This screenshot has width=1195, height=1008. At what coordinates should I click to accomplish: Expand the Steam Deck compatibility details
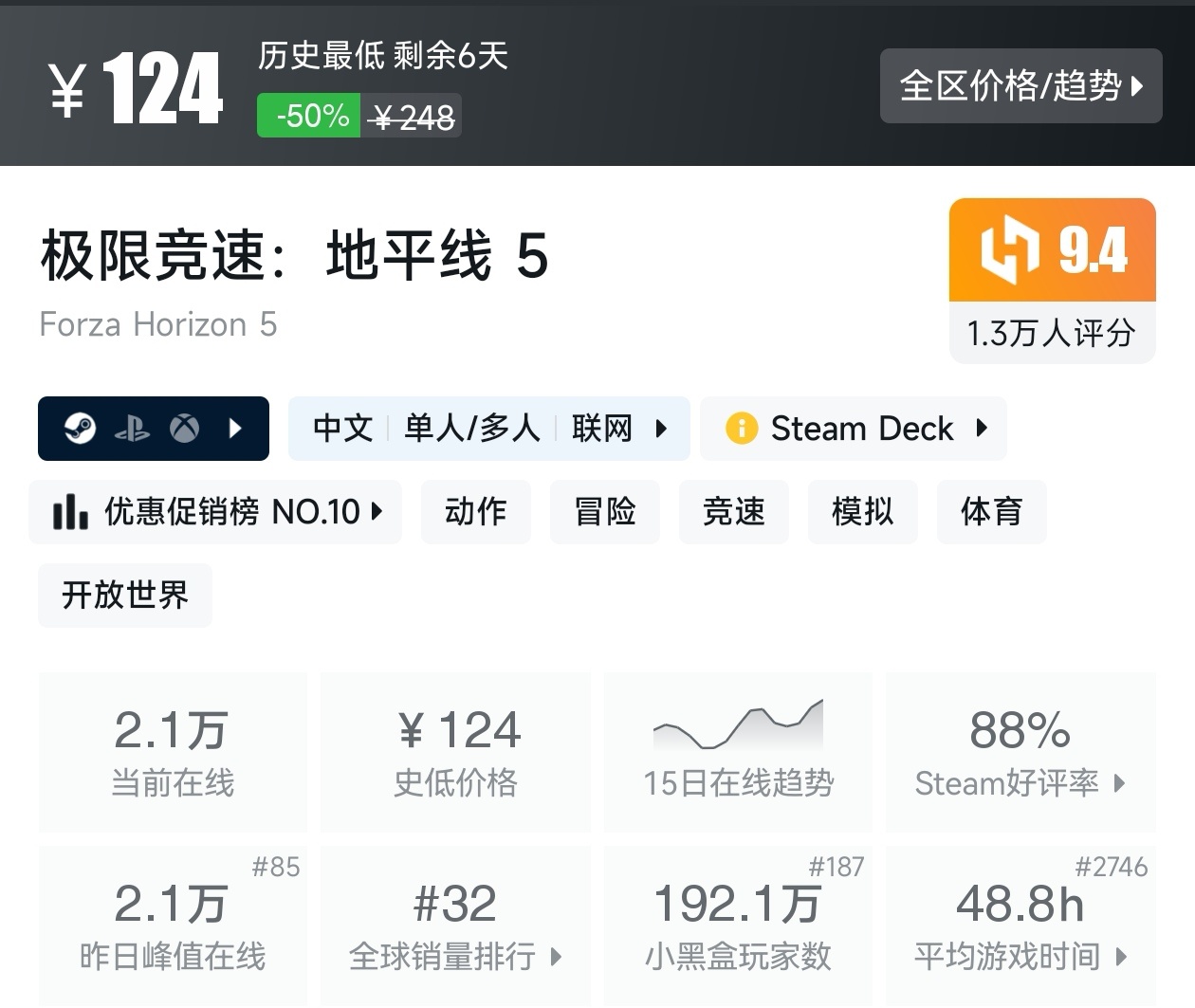click(982, 429)
